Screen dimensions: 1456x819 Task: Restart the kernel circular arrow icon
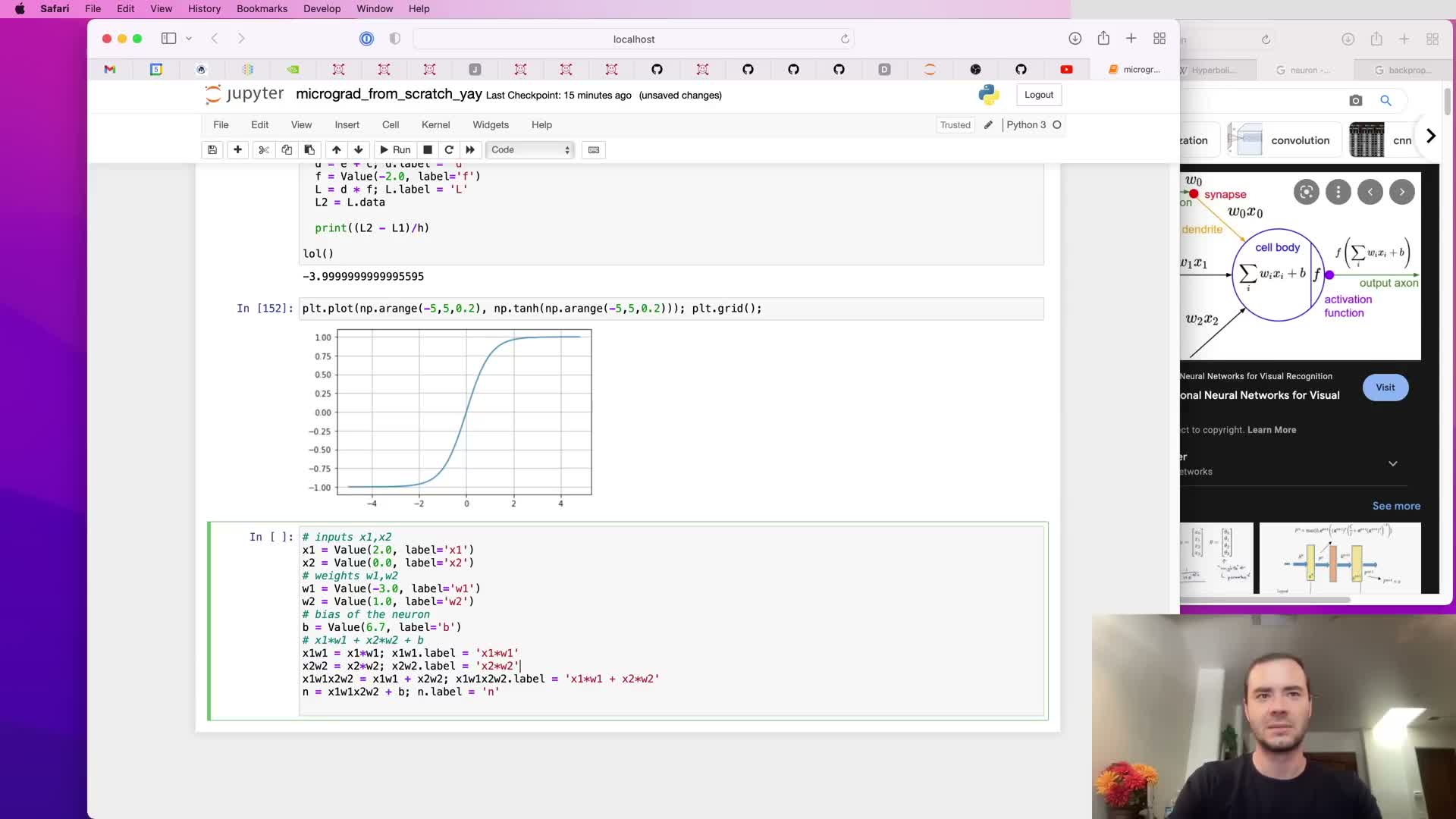coord(449,150)
